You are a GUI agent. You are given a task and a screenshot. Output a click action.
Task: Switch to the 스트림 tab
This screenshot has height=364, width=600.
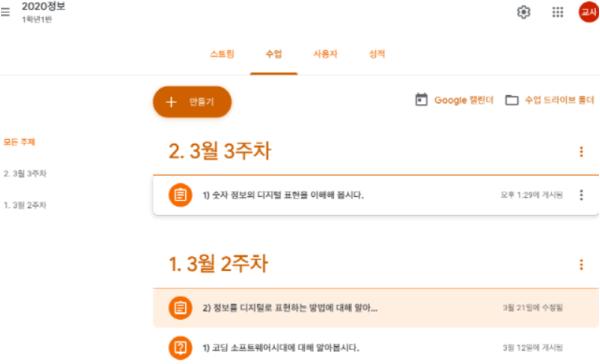pos(222,54)
